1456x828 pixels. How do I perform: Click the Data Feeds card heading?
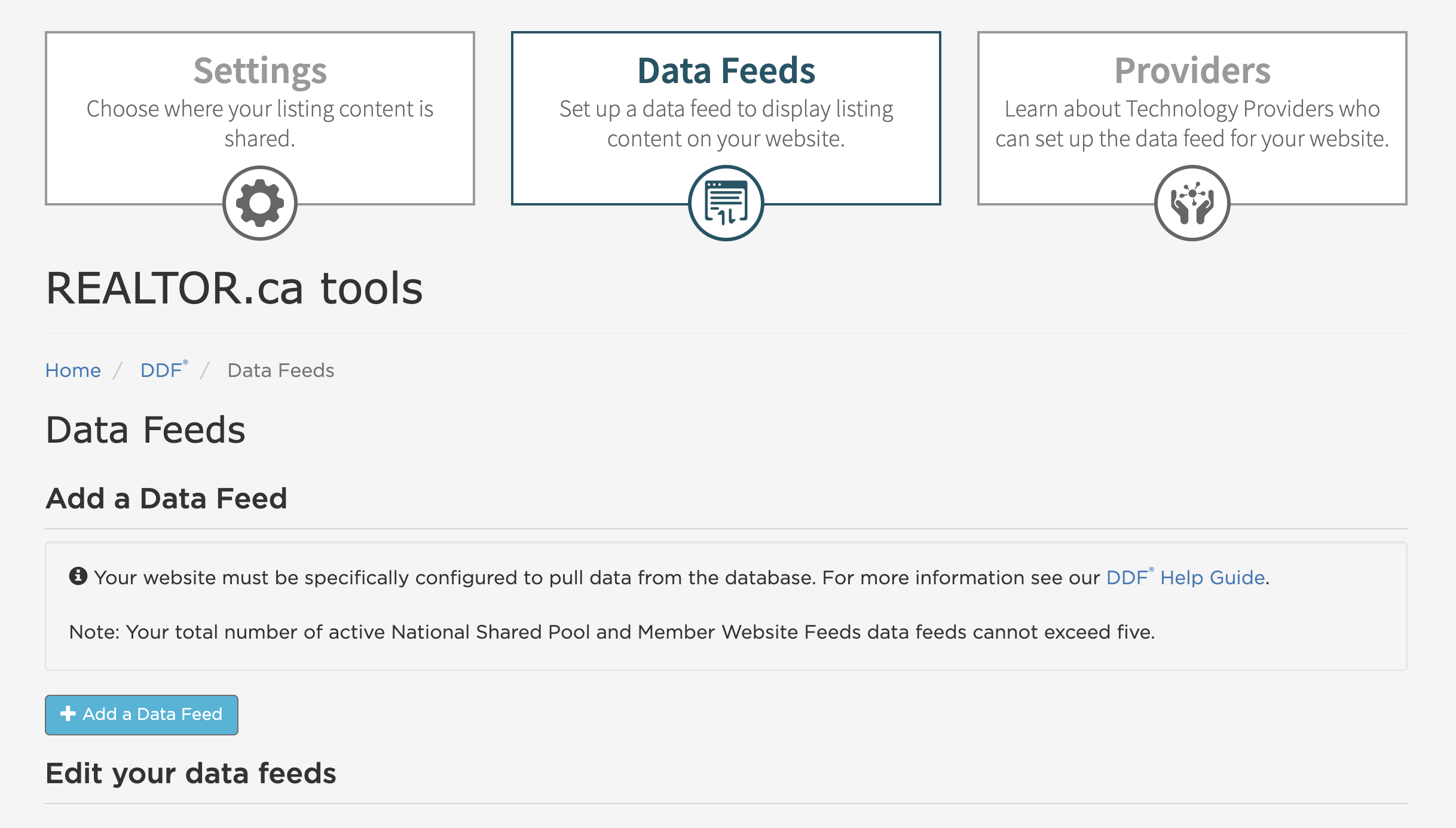coord(726,70)
